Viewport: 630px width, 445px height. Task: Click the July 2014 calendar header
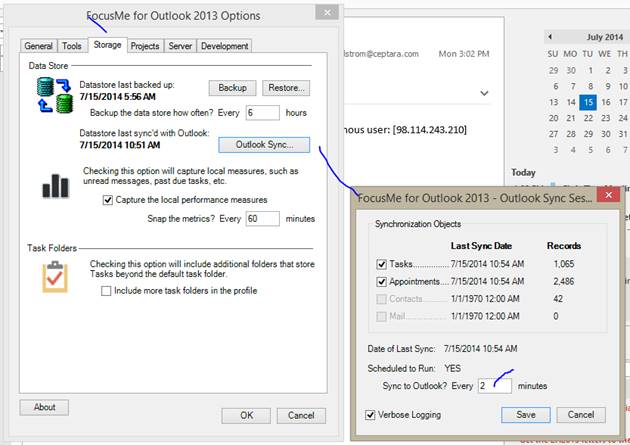click(x=605, y=37)
